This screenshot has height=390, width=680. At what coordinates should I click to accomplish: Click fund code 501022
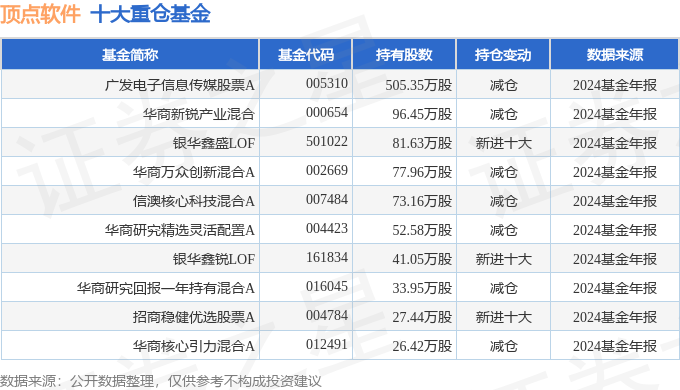pos(327,141)
